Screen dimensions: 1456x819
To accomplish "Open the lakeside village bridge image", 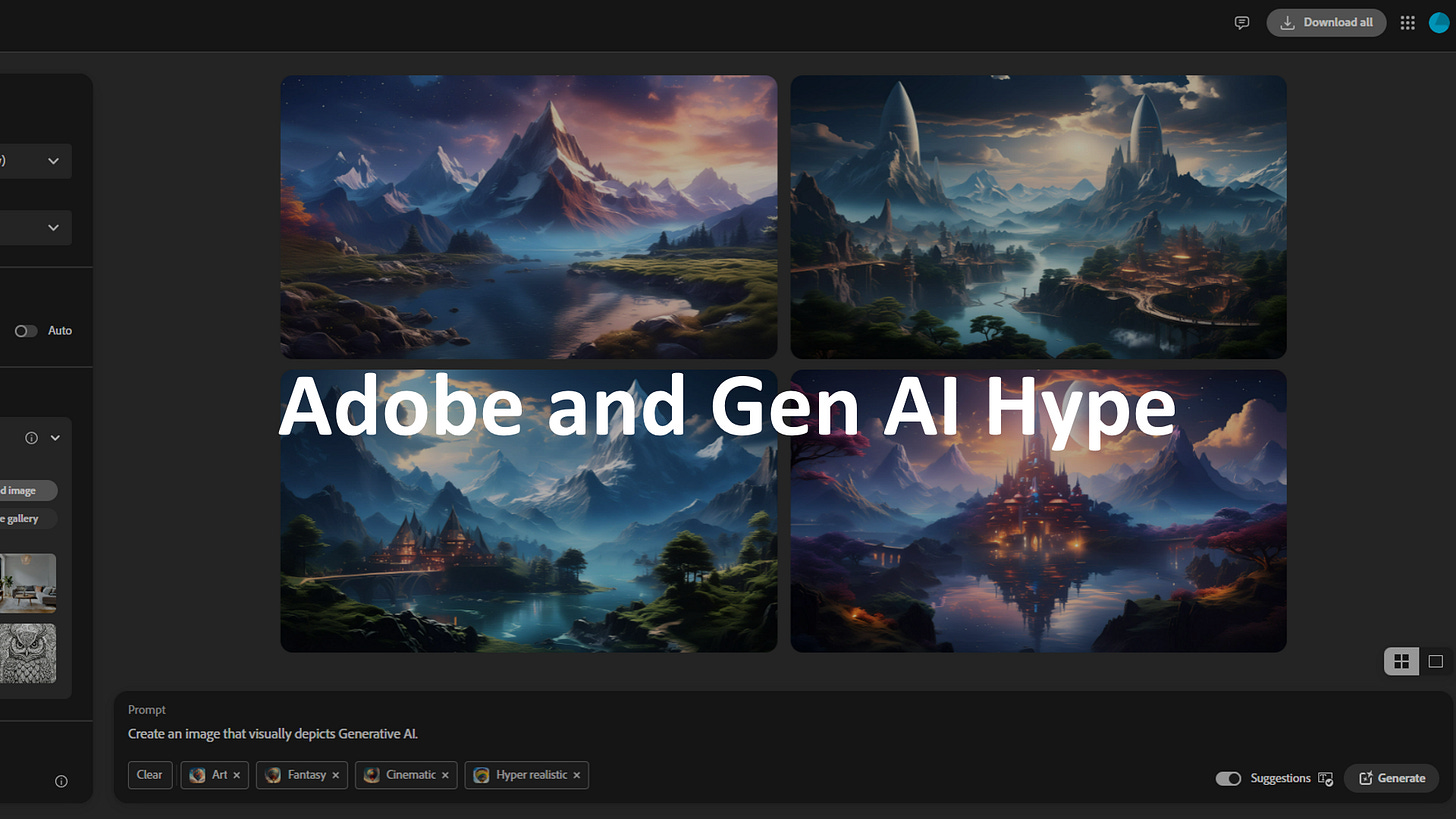I will pos(528,511).
